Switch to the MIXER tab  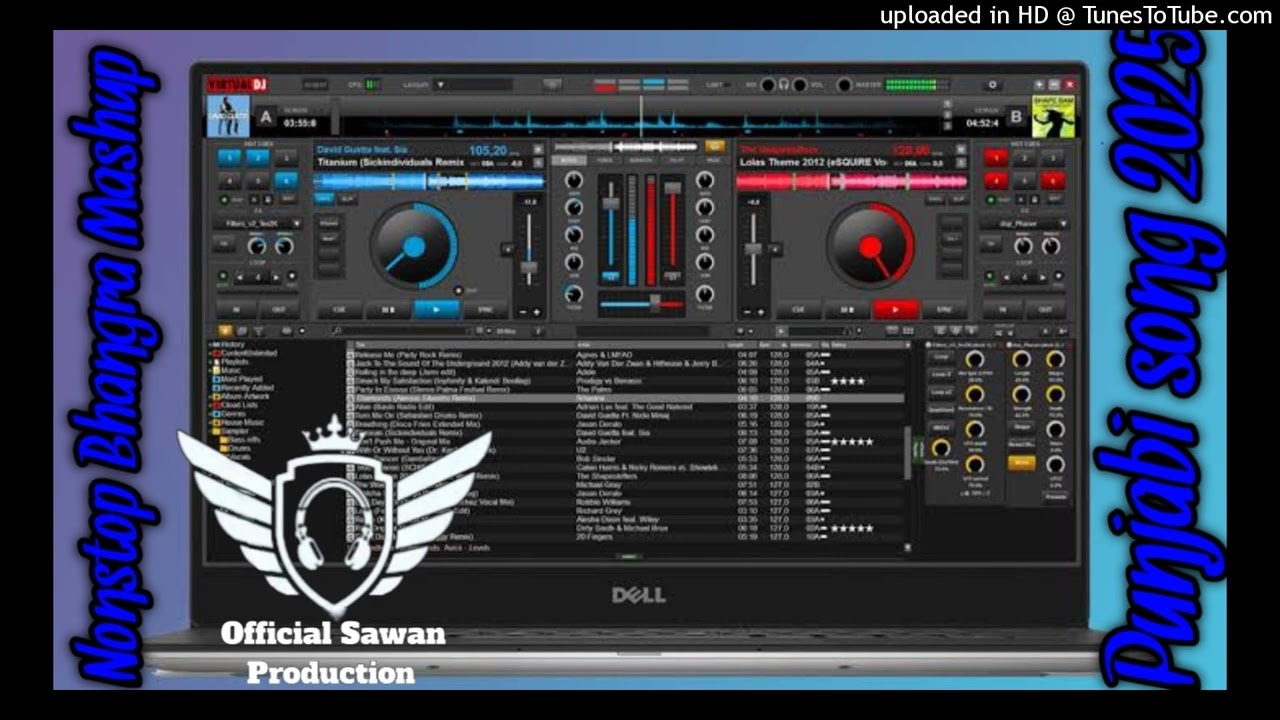tap(569, 160)
